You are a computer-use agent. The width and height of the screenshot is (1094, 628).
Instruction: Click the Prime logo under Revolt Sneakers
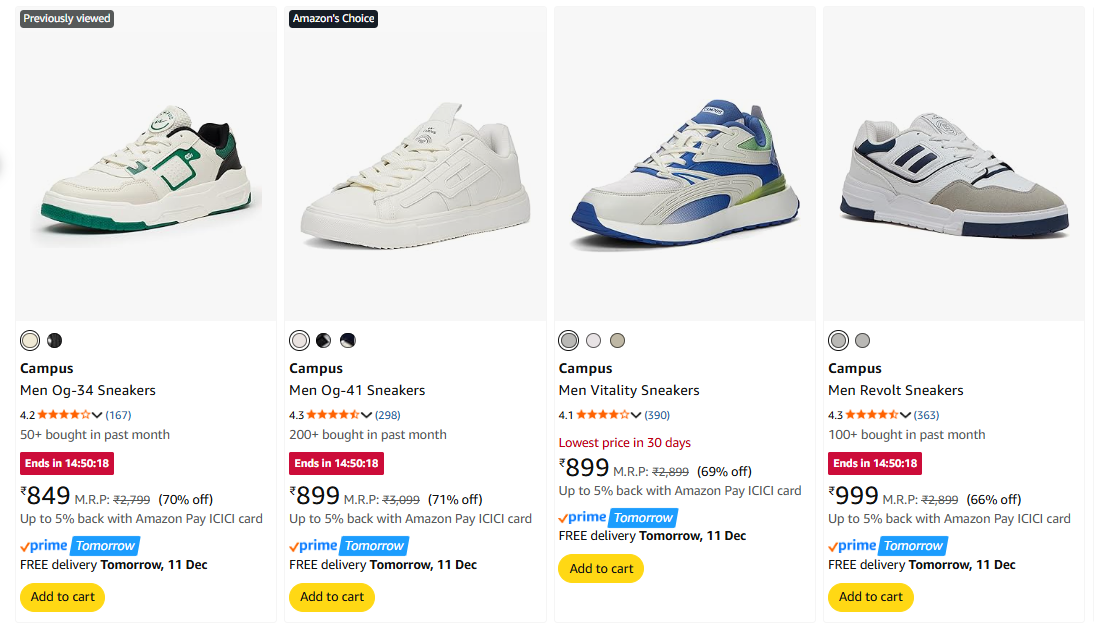[852, 545]
